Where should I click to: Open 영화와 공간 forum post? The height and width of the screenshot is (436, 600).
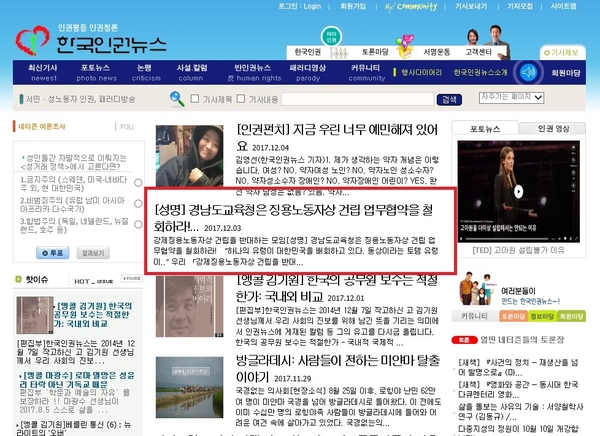(518, 389)
